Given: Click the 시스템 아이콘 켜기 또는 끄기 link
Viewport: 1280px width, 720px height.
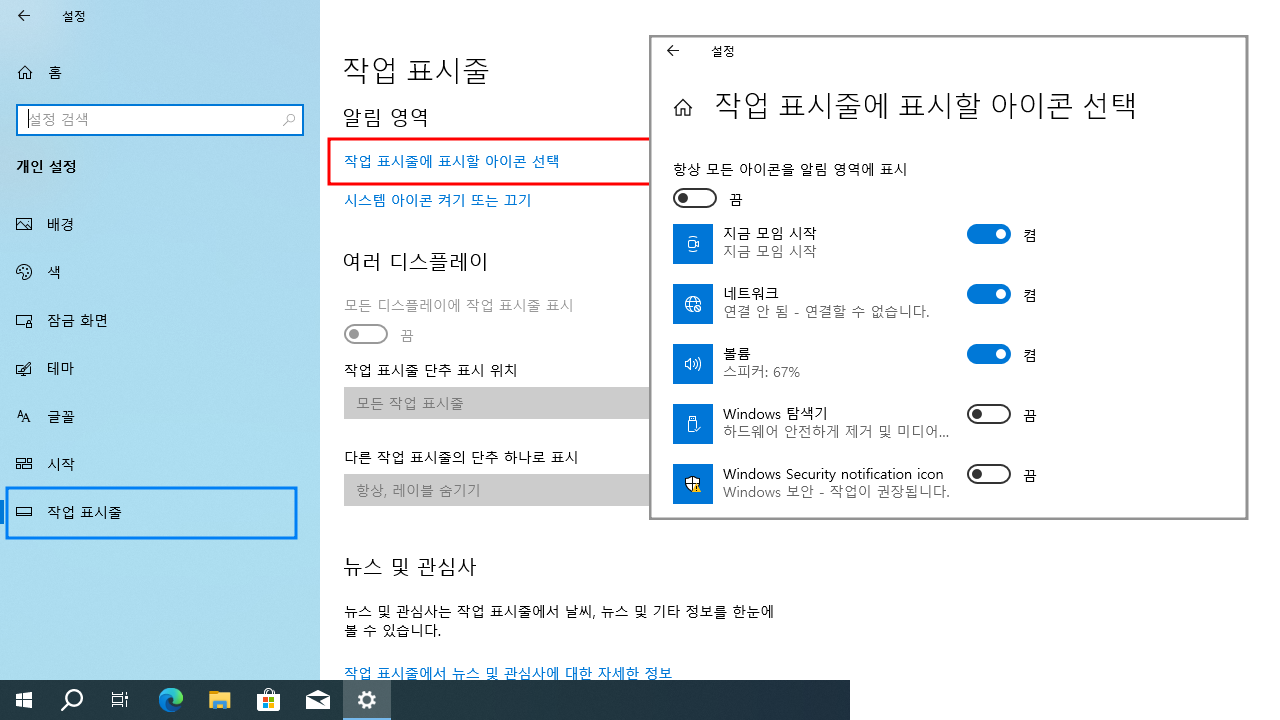Looking at the screenshot, I should [x=437, y=200].
